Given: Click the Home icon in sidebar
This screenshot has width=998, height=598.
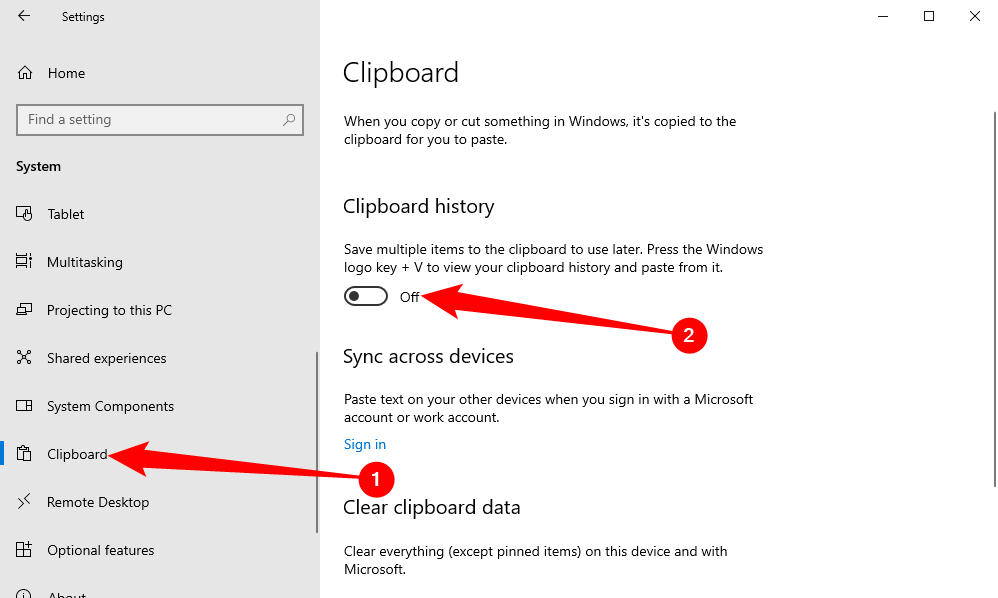Looking at the screenshot, I should [25, 73].
